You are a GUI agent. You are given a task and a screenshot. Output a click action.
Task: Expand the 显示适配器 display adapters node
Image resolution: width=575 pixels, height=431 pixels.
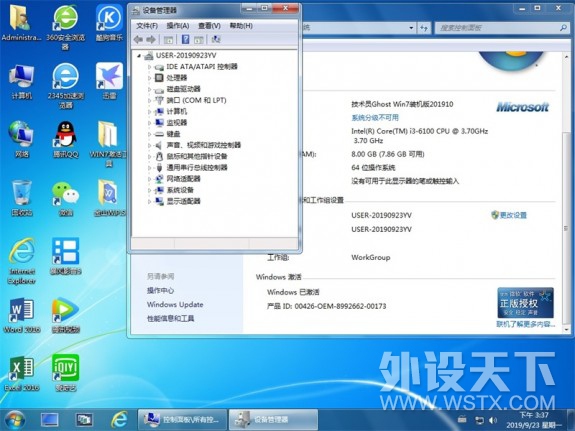click(149, 201)
